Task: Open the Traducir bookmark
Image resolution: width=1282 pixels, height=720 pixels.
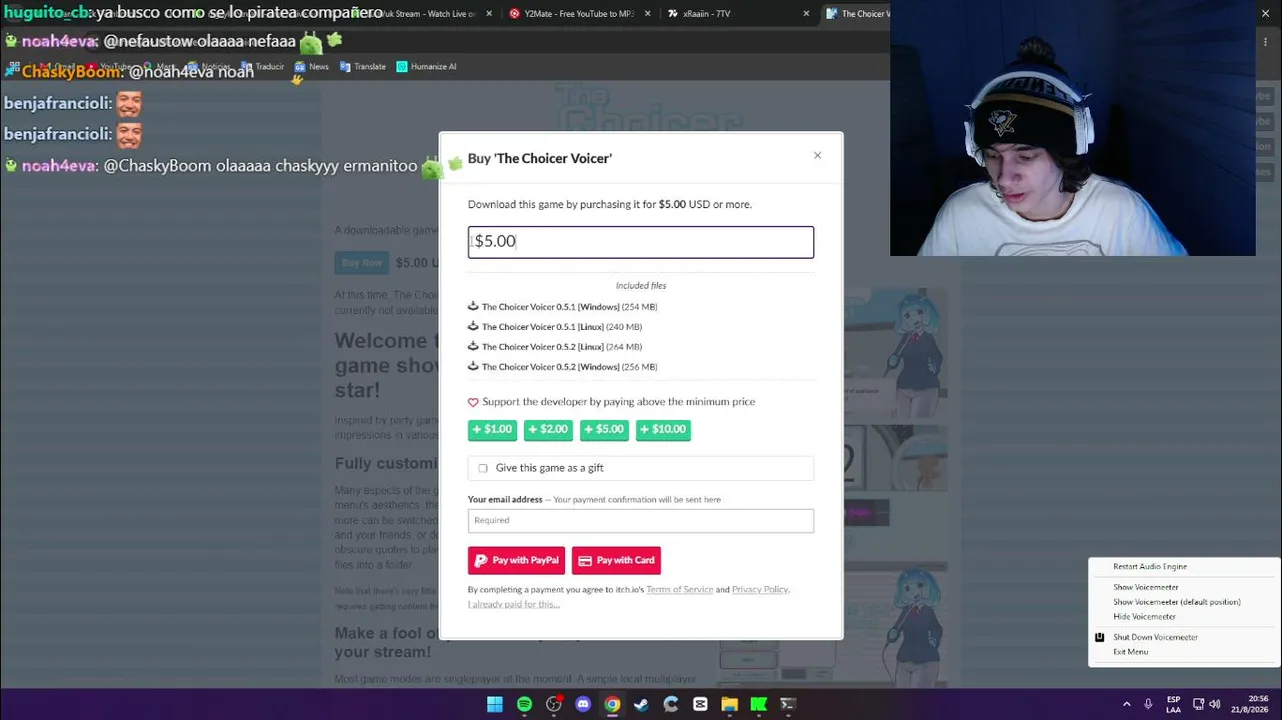Action: pos(262,67)
